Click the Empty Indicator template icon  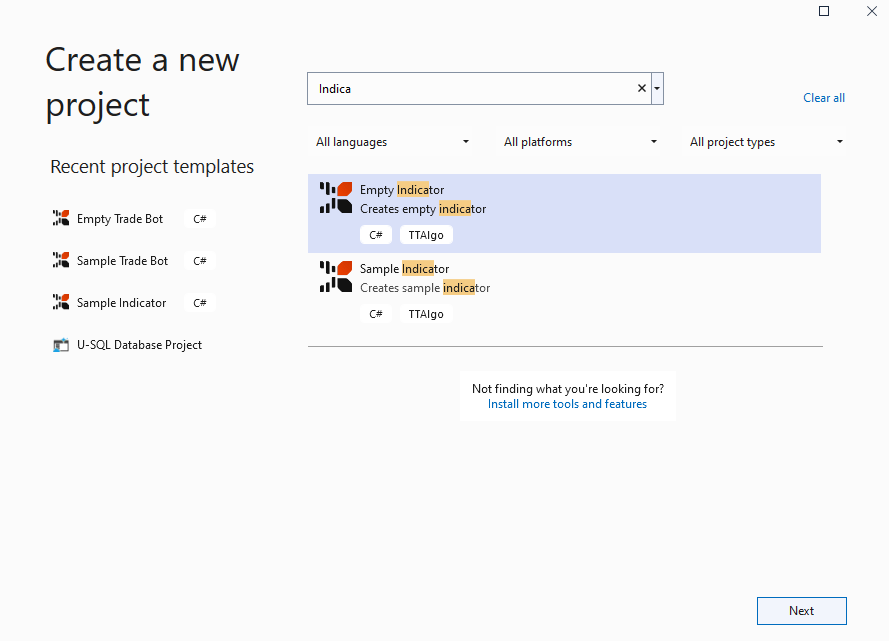(x=336, y=197)
